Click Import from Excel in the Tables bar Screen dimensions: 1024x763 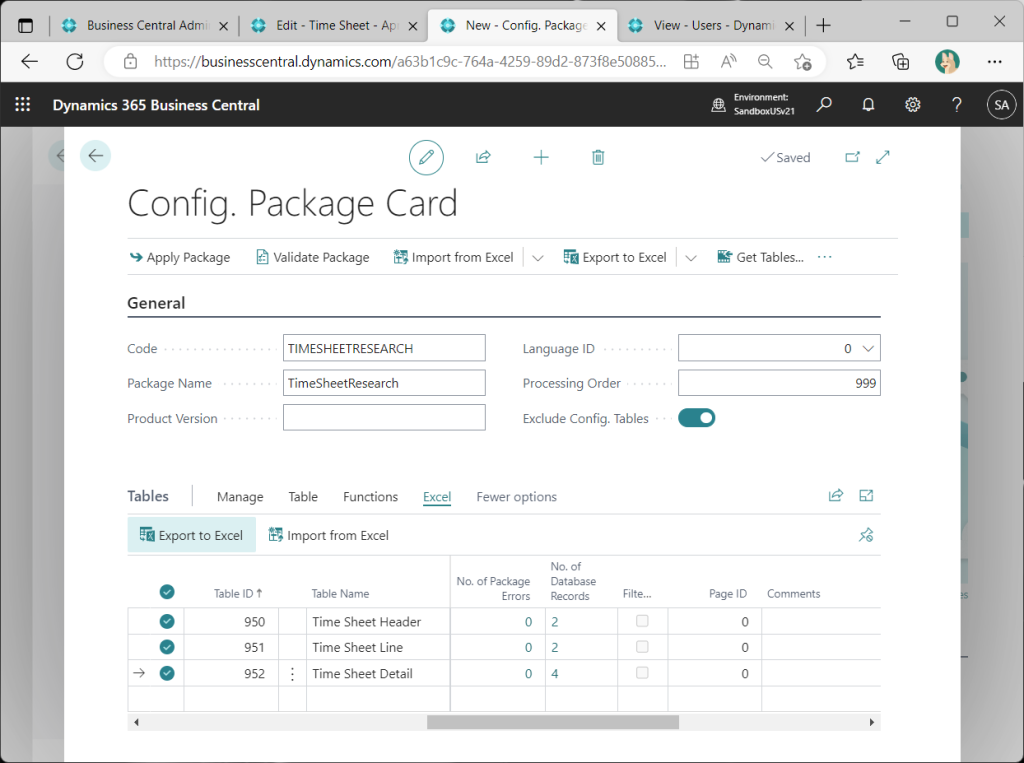(328, 535)
